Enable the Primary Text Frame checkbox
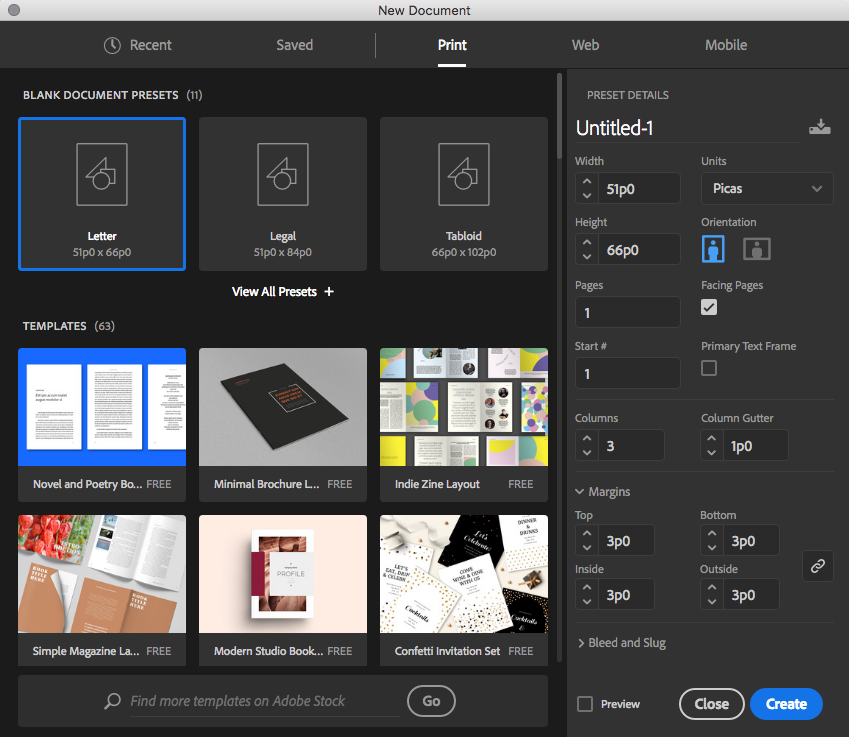Viewport: 849px width, 737px height. click(709, 368)
